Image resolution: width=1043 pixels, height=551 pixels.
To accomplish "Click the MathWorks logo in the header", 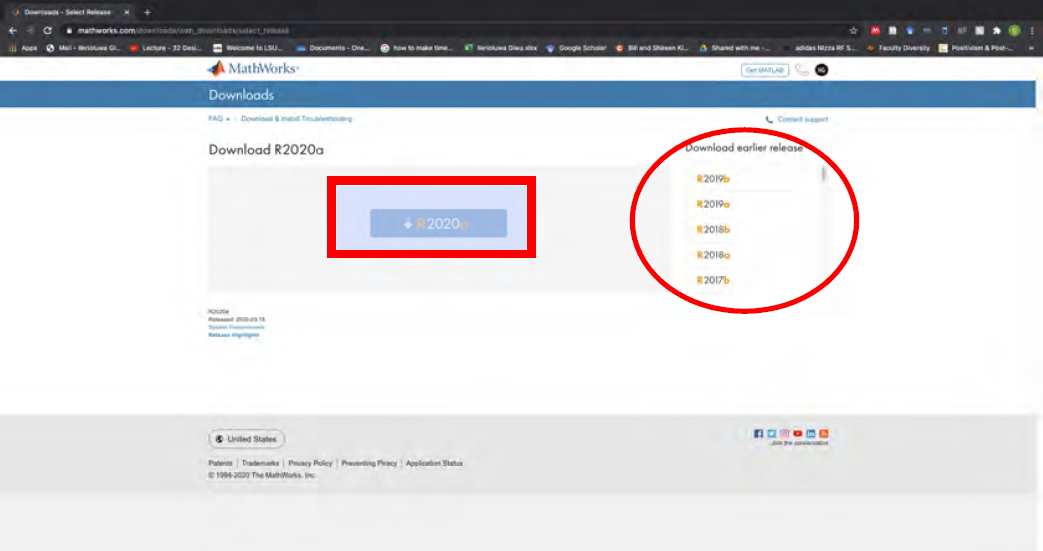I will pos(253,69).
